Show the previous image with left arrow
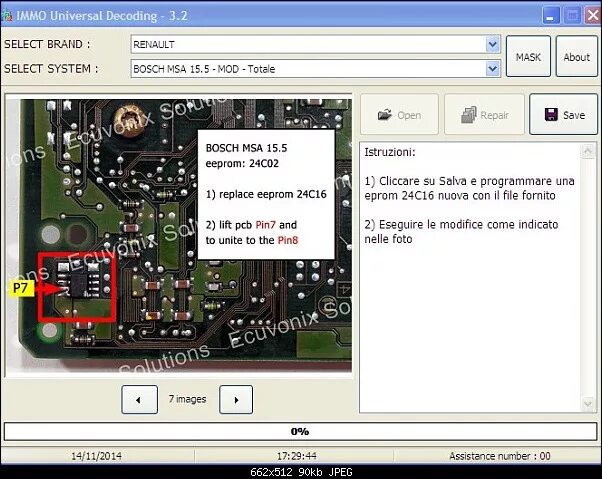 (x=139, y=400)
